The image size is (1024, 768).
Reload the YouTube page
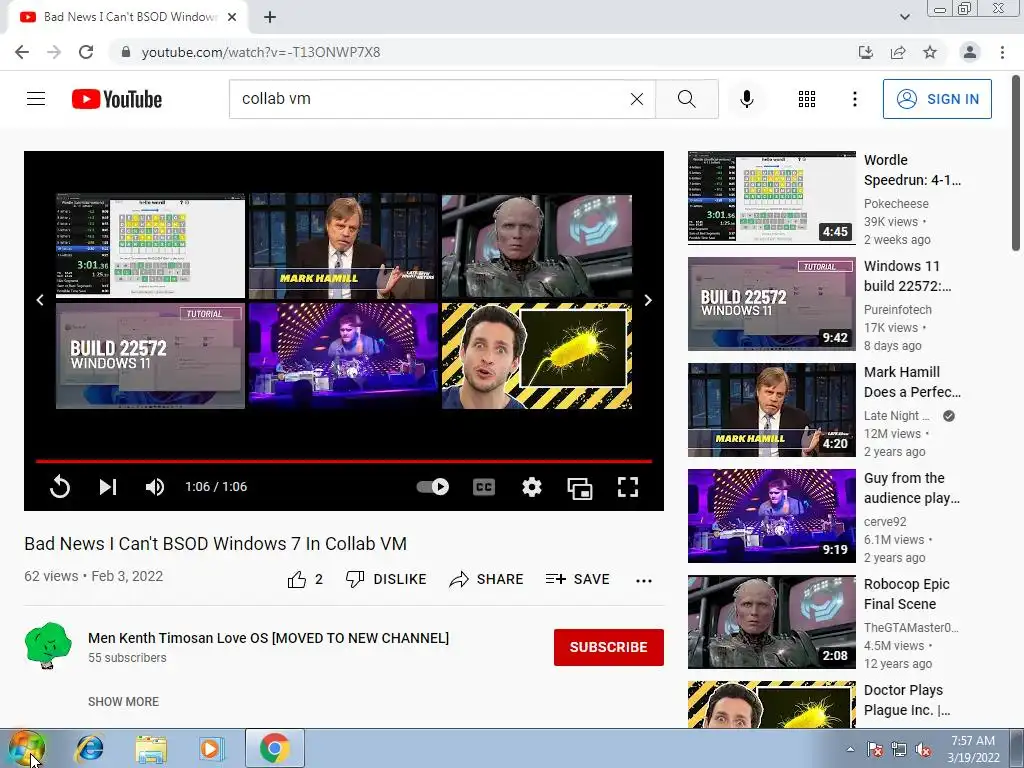[86, 52]
